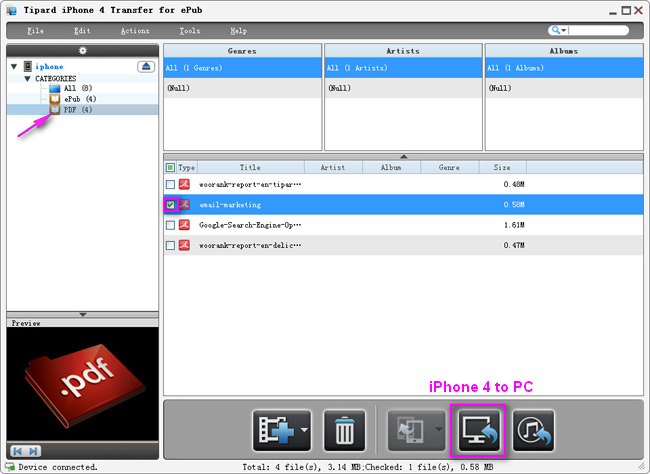
Task: Check the Google-Search-Engine-Op file checkbox
Action: tap(170, 225)
